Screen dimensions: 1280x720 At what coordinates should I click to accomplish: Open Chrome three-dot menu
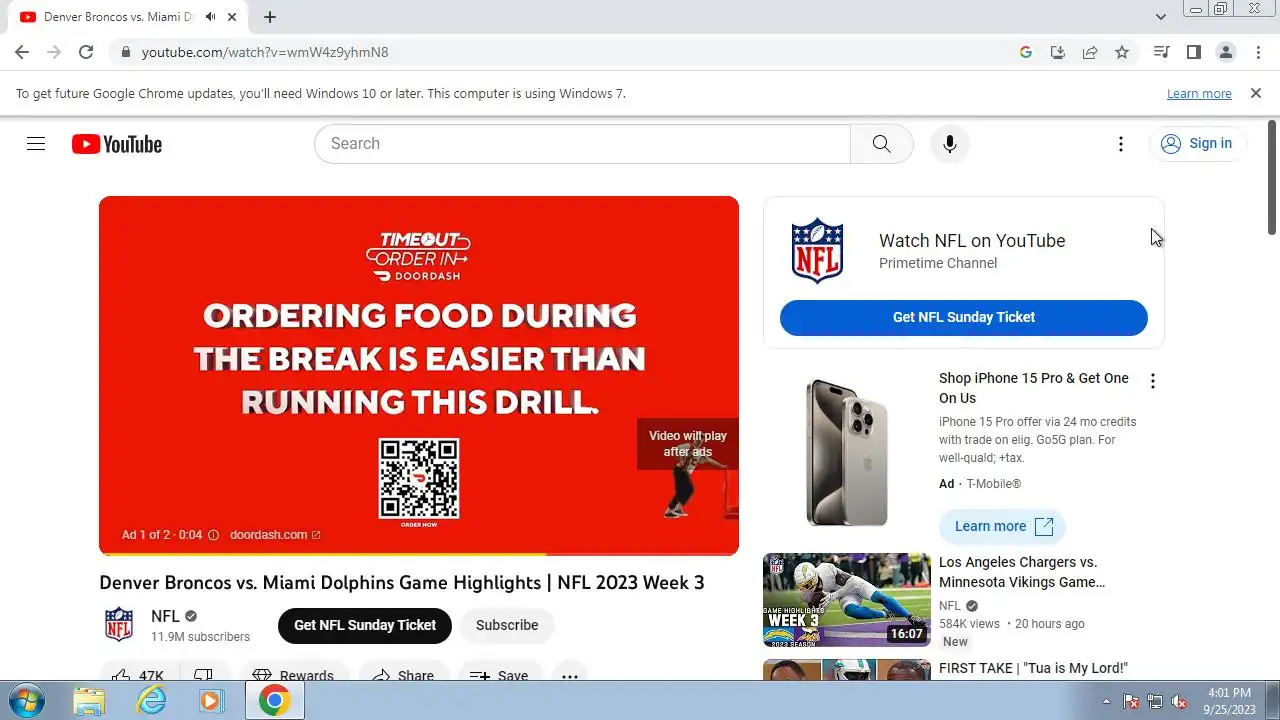[1257, 52]
